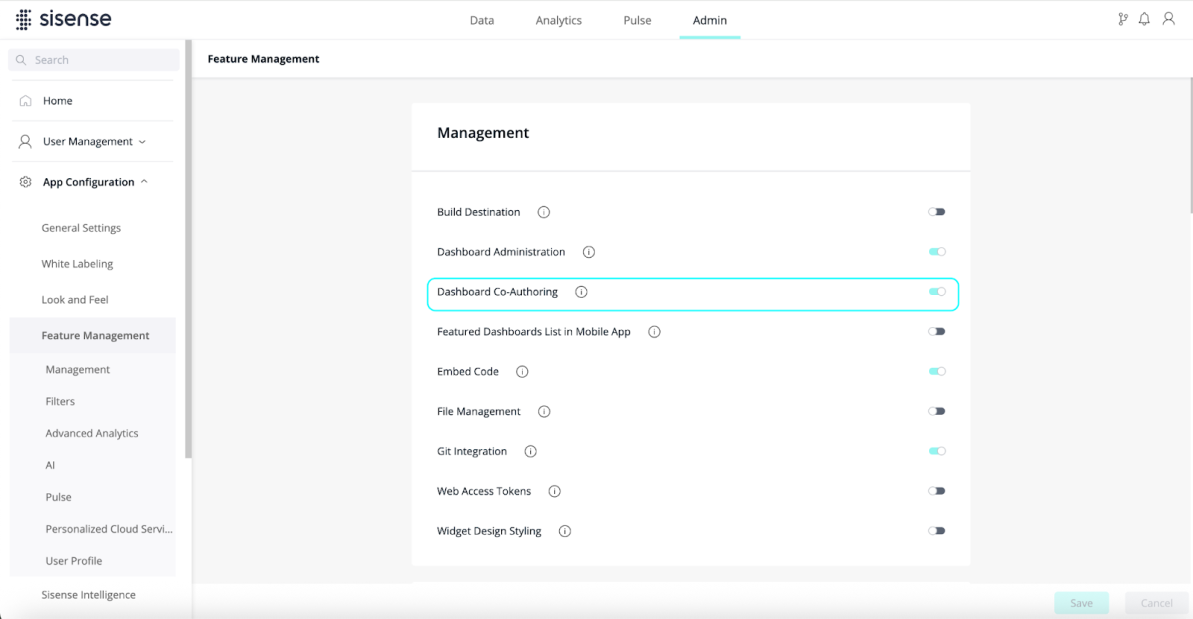
Task: Switch to the Analytics tab
Action: coord(558,21)
